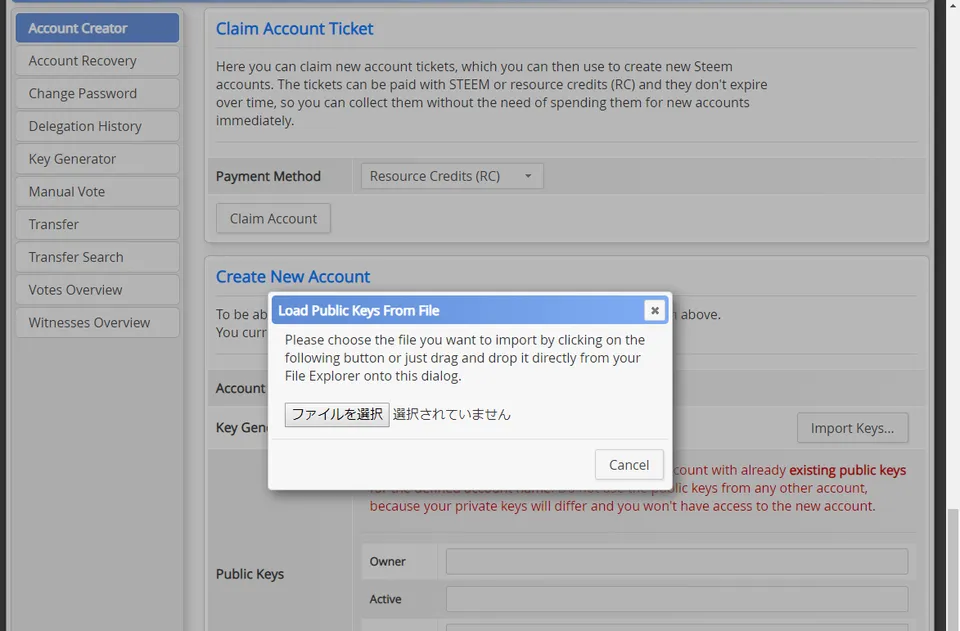Click the ファイルを選択 file chooser button
The image size is (960, 631).
(337, 414)
